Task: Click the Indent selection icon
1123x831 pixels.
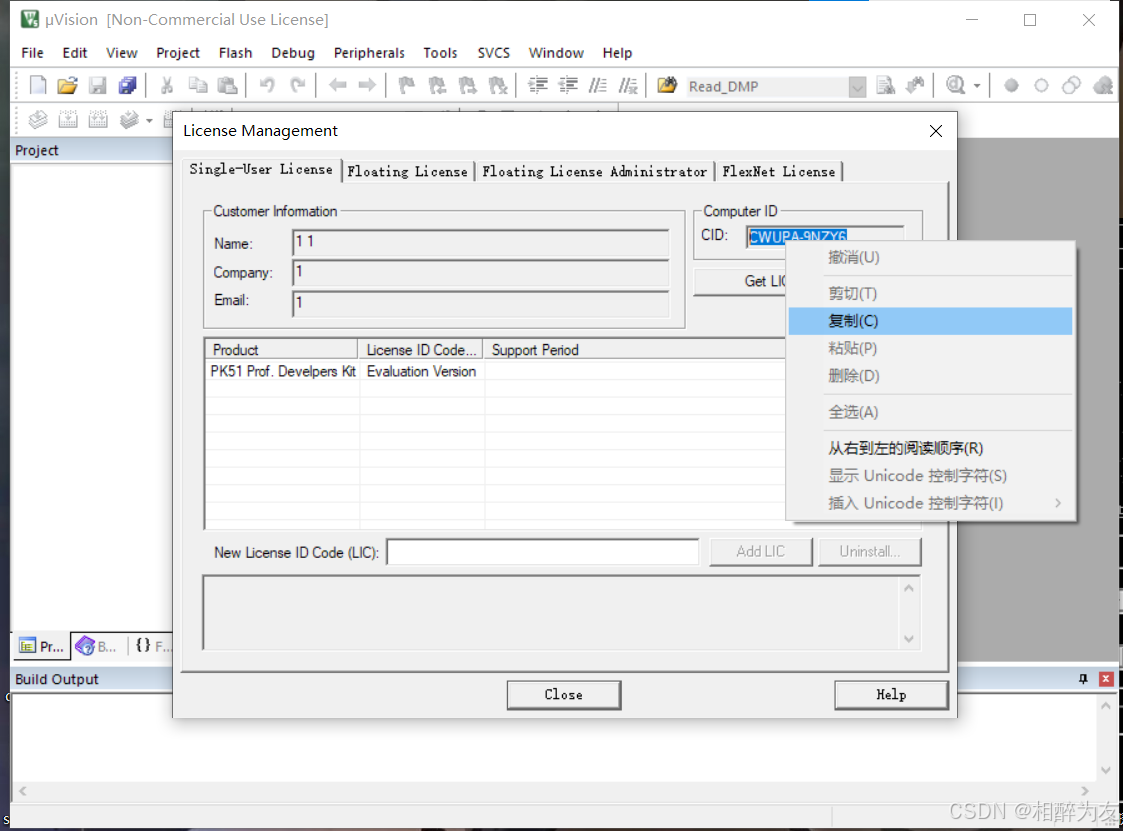Action: [x=538, y=86]
